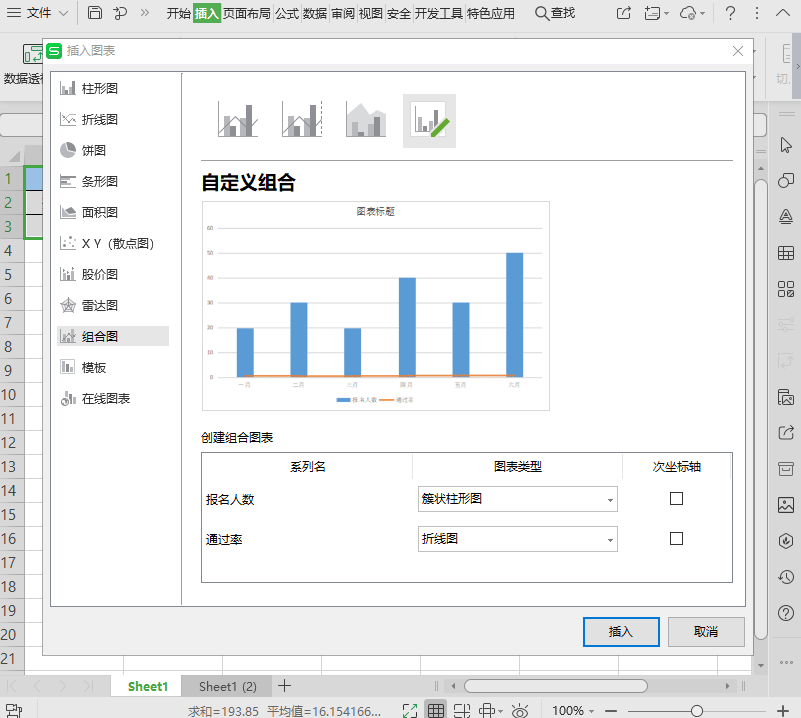
Task: Click the help question mark sidebar icon
Action: 786,613
